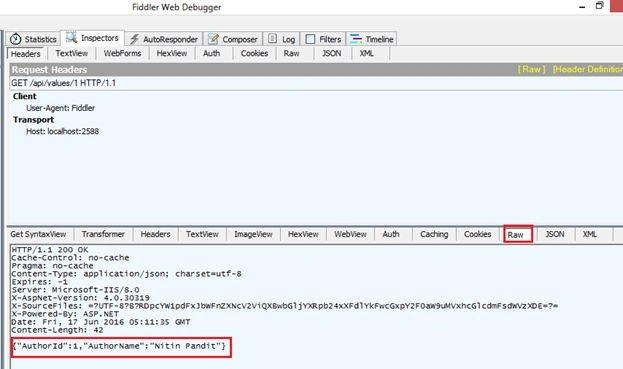This screenshot has width=623, height=369.
Task: Select the Host localhost:2588 header entry
Action: pyautogui.click(x=62, y=131)
